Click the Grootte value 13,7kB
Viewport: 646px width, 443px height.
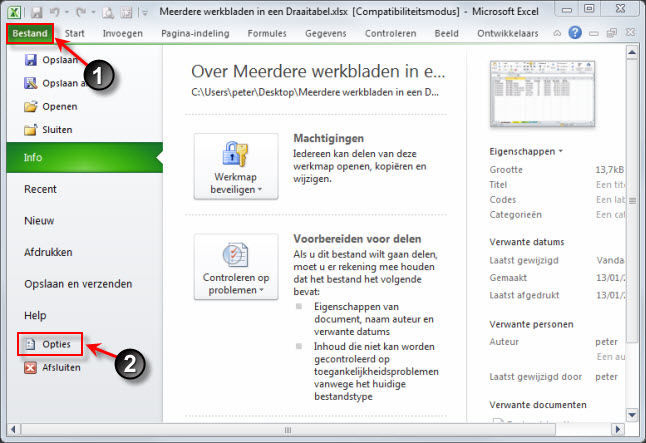click(610, 170)
